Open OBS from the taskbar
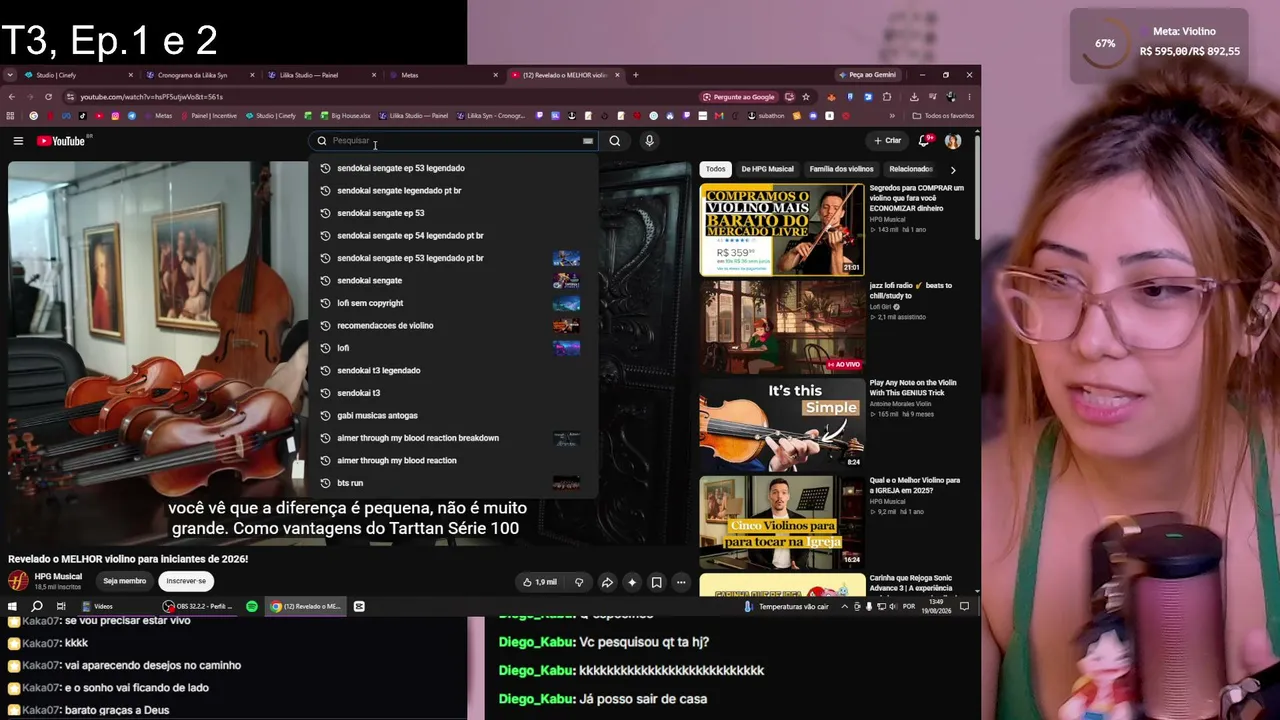Screen dimensions: 1280x720 tap(200, 606)
